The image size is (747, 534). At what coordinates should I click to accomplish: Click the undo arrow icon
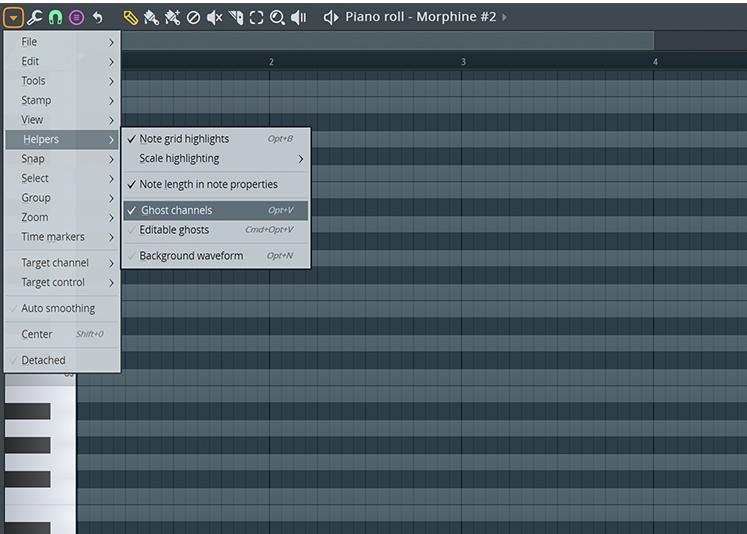pos(97,17)
